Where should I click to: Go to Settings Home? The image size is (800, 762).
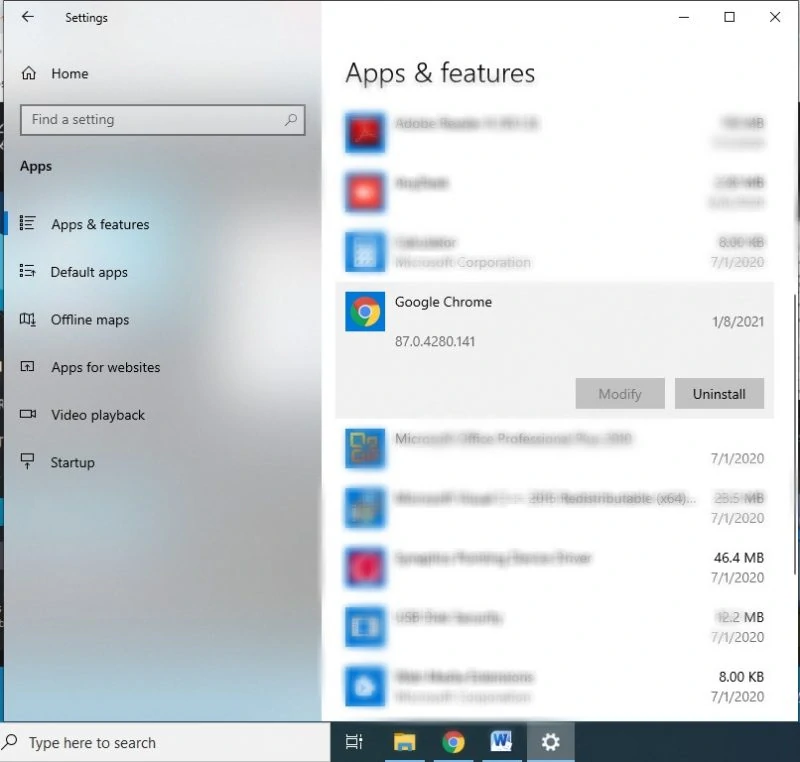[x=55, y=73]
